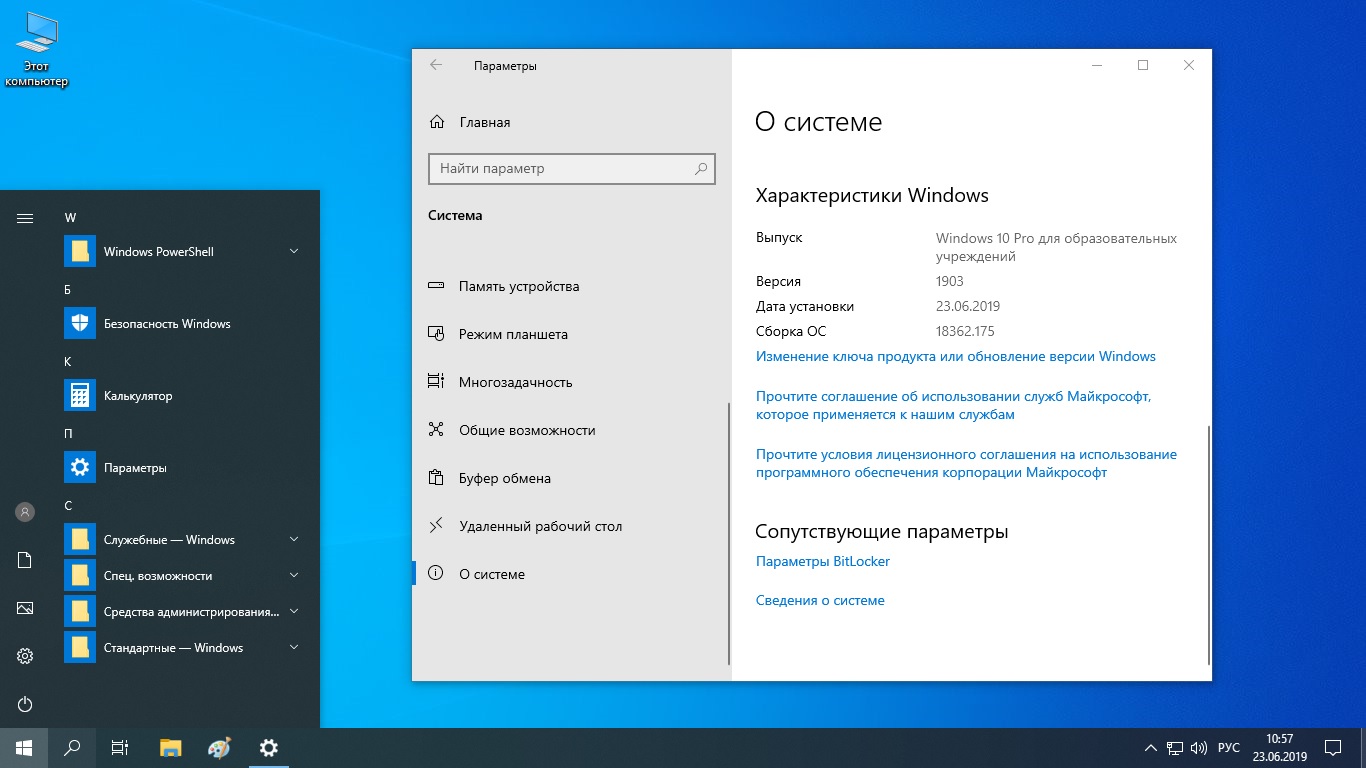Click the Многозадачность icon

pyautogui.click(x=436, y=382)
